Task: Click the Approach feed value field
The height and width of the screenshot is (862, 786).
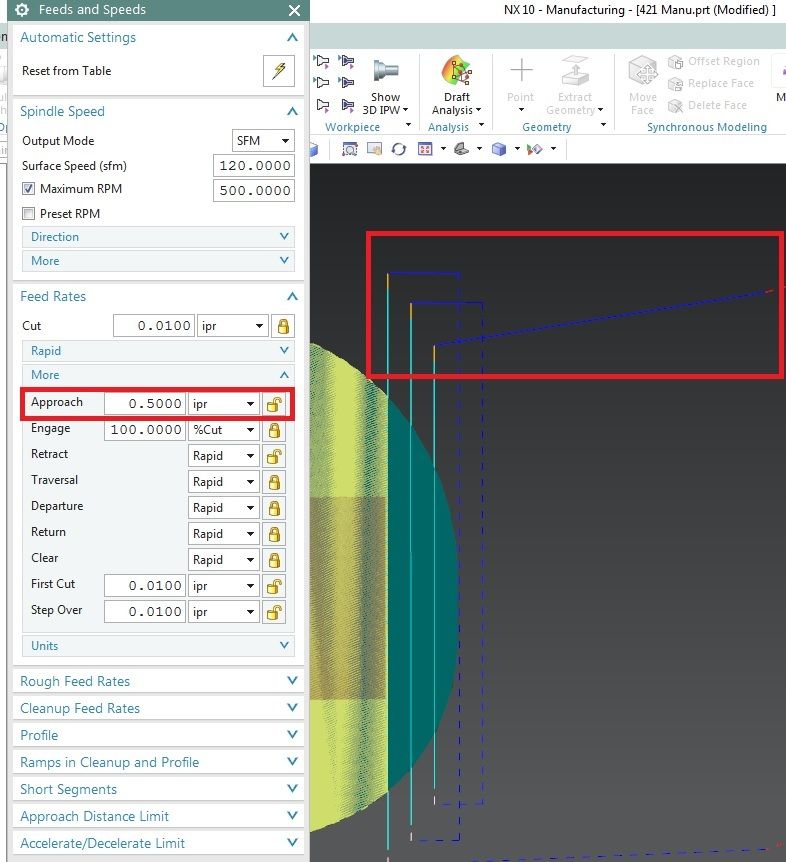Action: tap(145, 404)
